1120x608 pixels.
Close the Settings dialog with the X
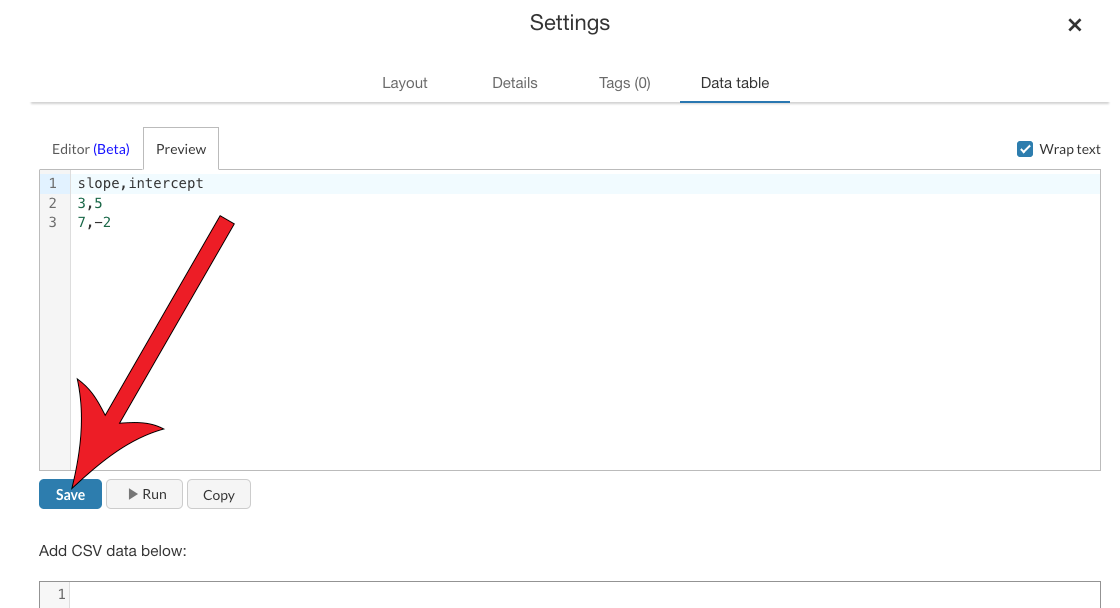(1075, 24)
